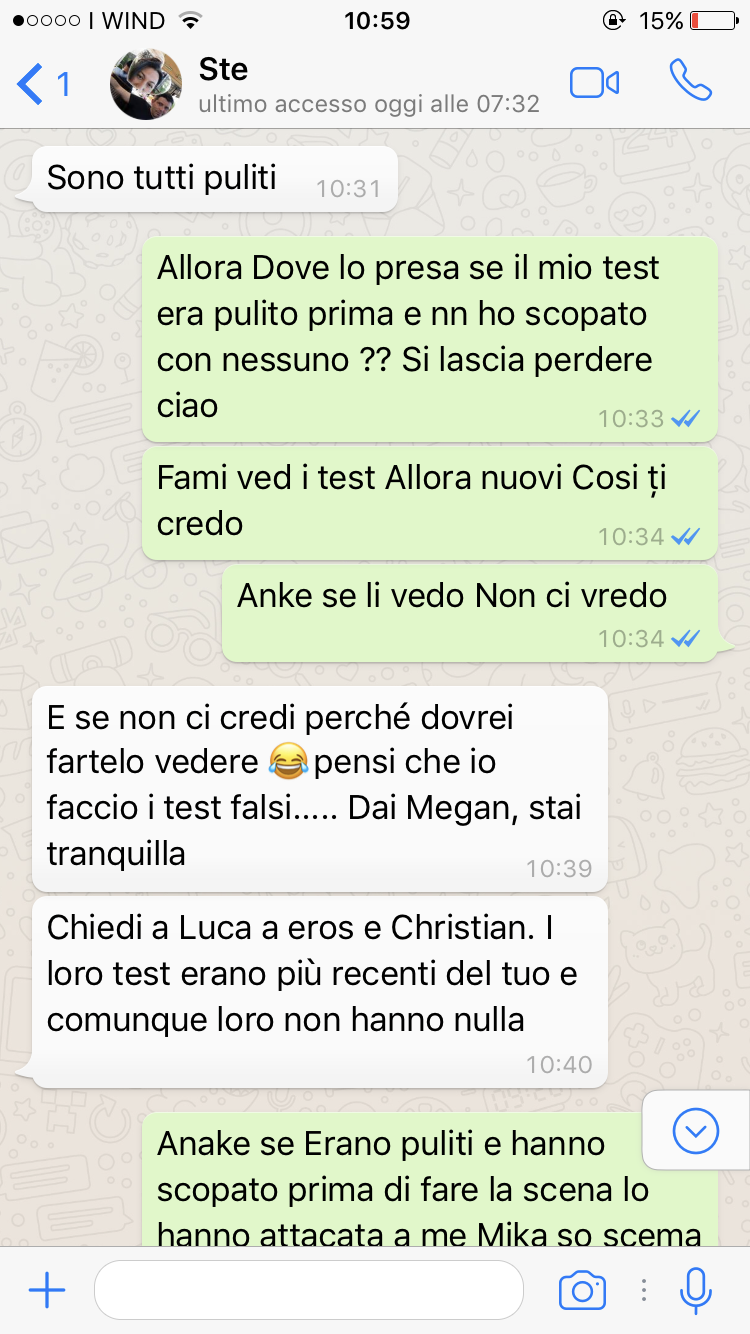The height and width of the screenshot is (1334, 750).
Task: Tap the microphone to record voice message
Action: coord(695,1290)
